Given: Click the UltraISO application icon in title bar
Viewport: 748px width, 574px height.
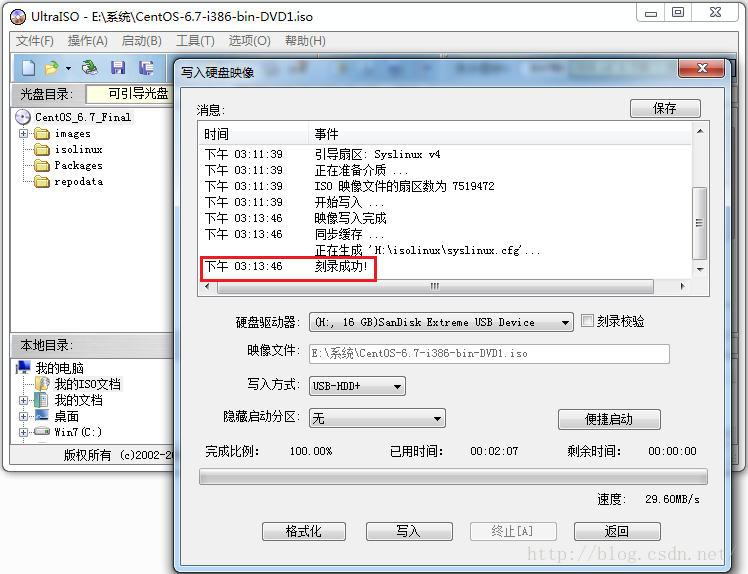Looking at the screenshot, I should [18, 17].
